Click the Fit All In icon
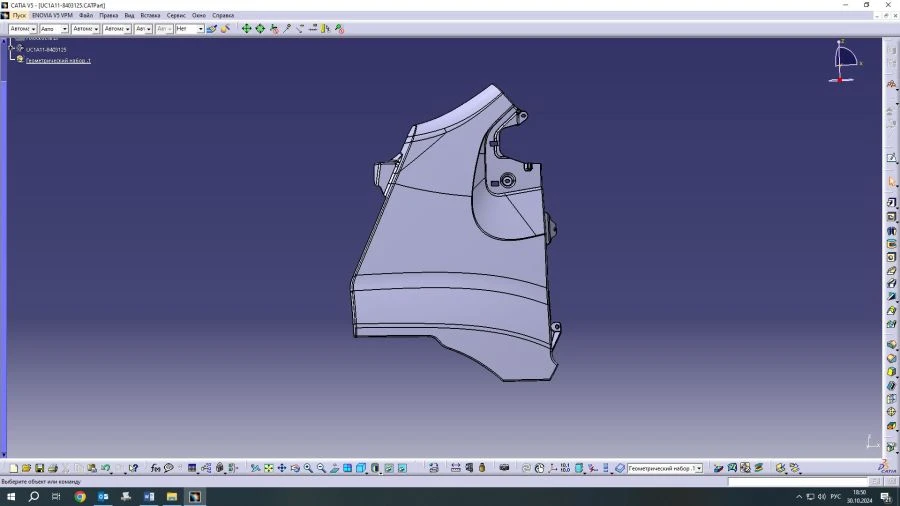 269,468
